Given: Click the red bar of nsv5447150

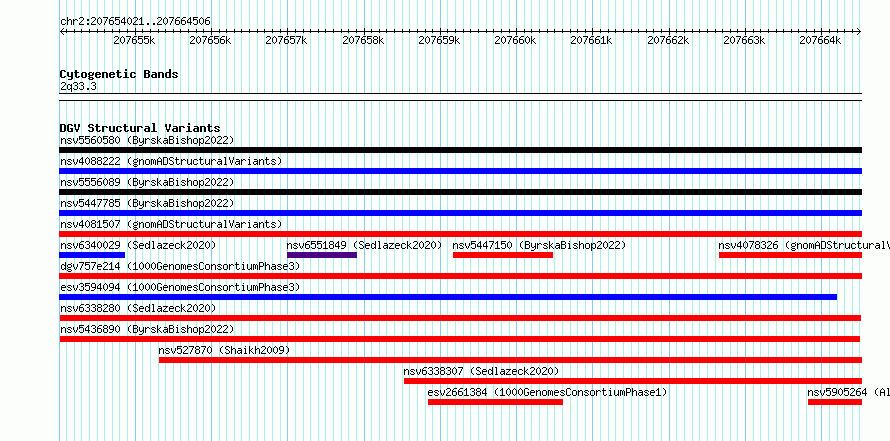Looking at the screenshot, I should pyautogui.click(x=503, y=255).
